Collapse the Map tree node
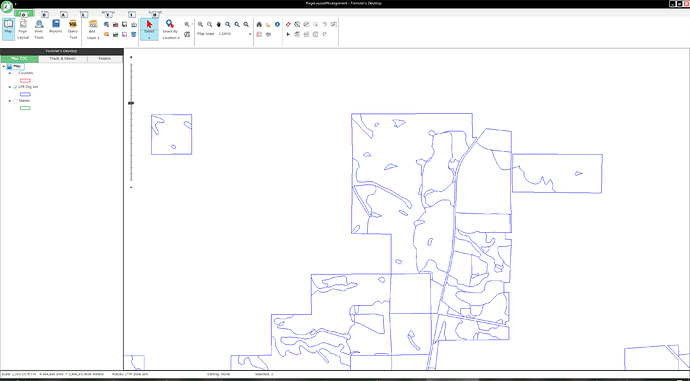 click(4, 66)
